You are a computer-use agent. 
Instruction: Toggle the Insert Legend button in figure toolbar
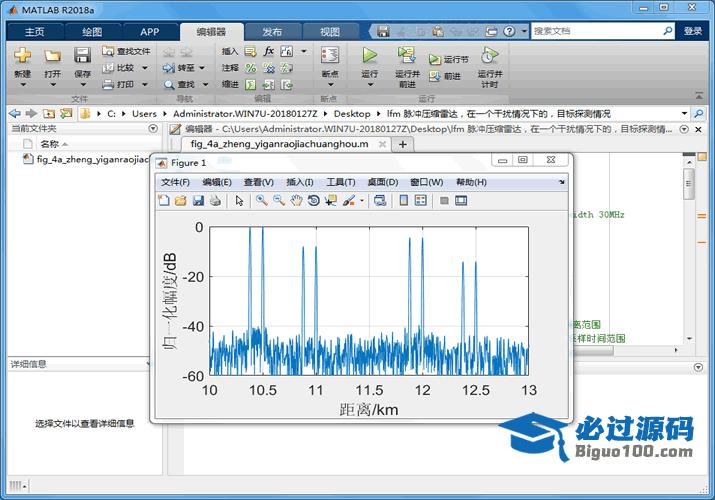421,201
